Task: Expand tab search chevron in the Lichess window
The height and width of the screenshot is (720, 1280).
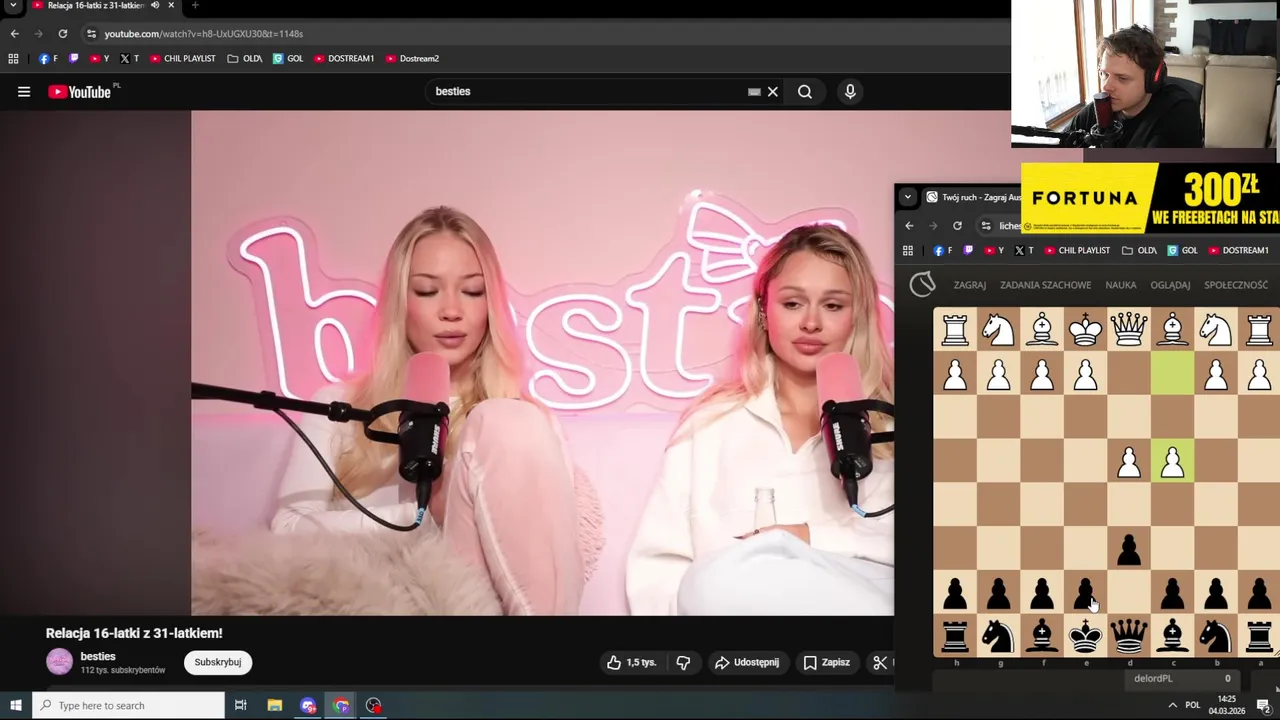Action: [x=907, y=197]
